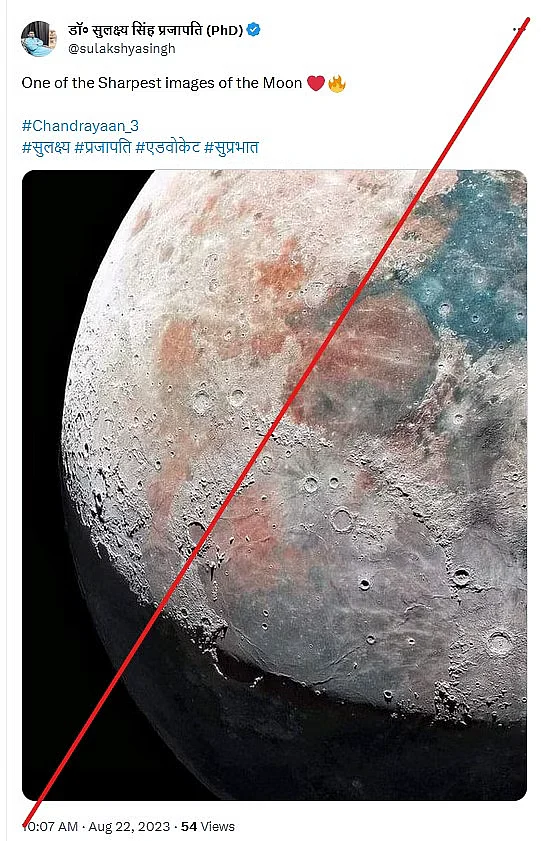Open the tweet author's profile avatar
This screenshot has height=841, width=541.
(39, 39)
